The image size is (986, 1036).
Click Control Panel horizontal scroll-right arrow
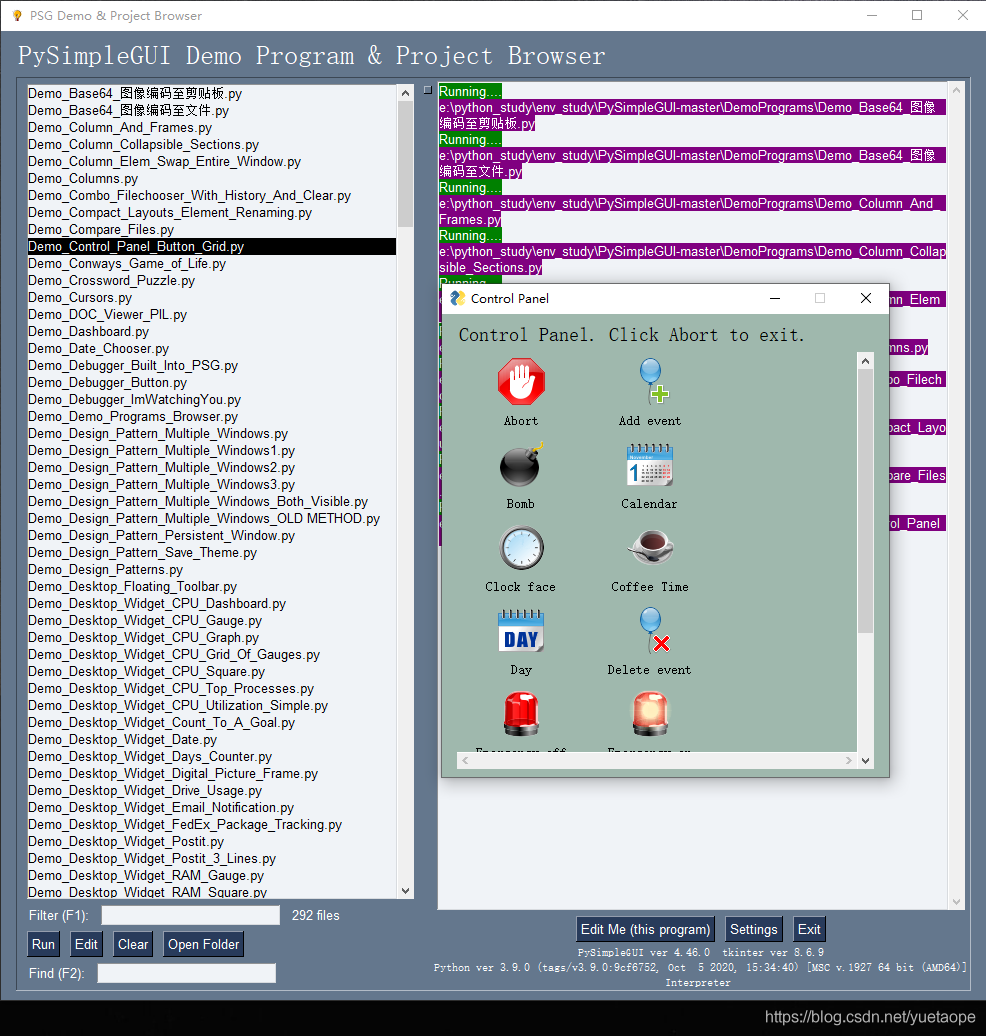click(x=849, y=760)
